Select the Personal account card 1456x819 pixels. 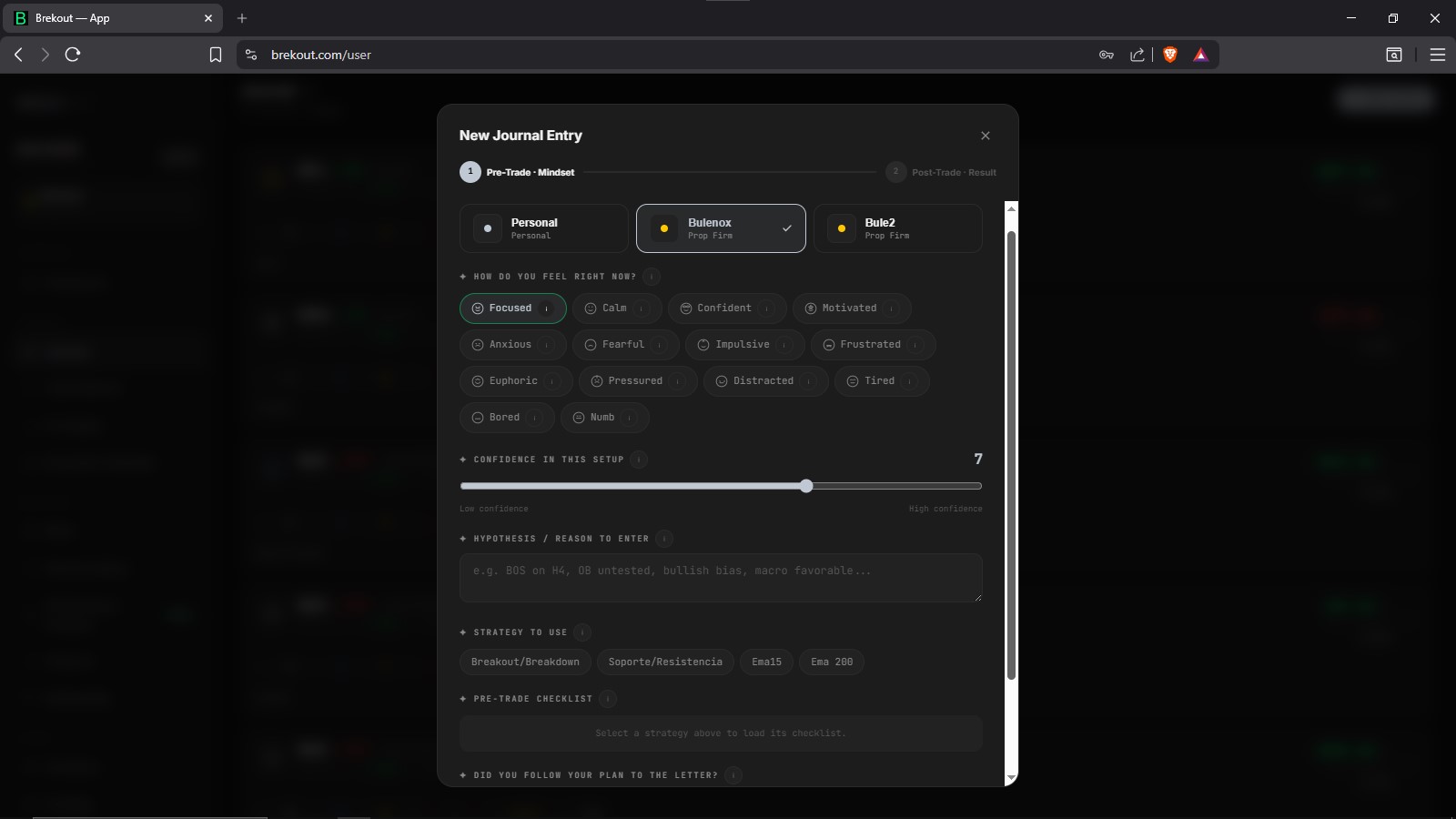(x=544, y=228)
